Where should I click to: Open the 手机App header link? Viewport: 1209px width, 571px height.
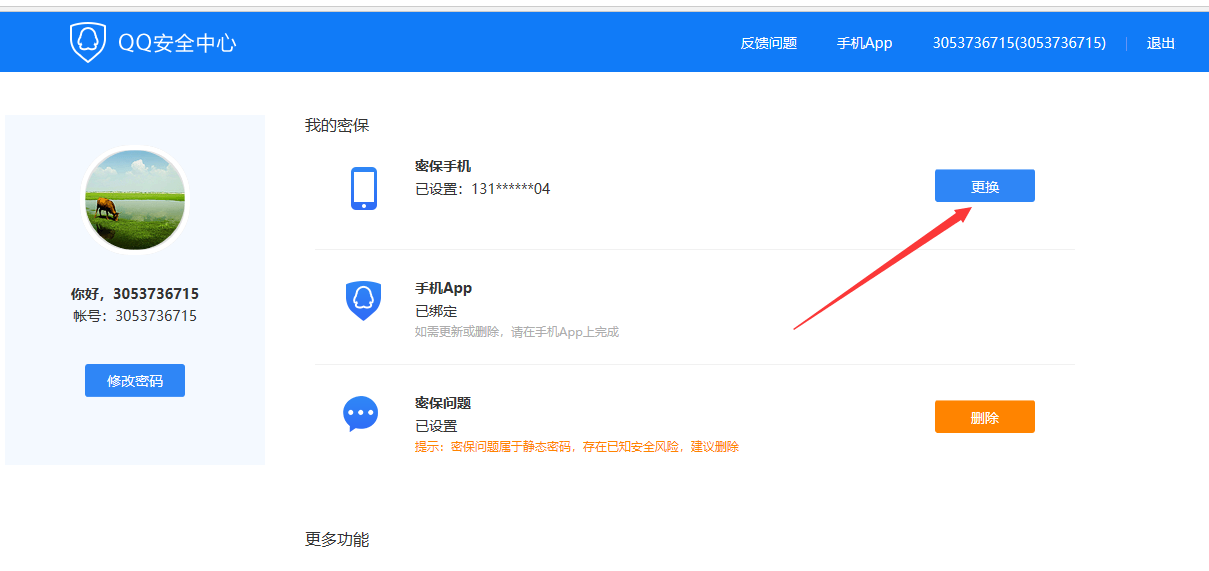coord(865,43)
